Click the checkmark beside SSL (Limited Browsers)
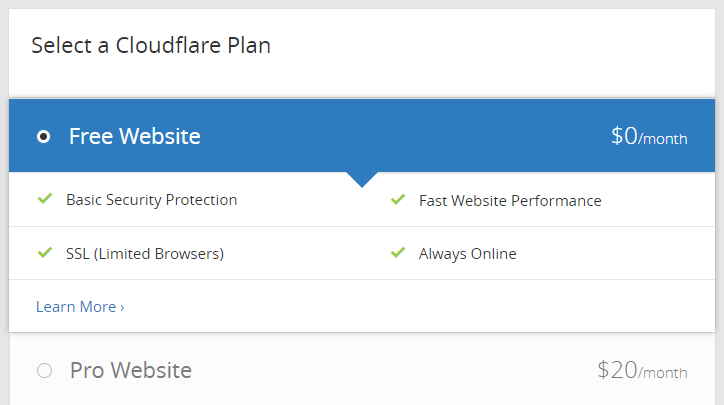 click(44, 253)
